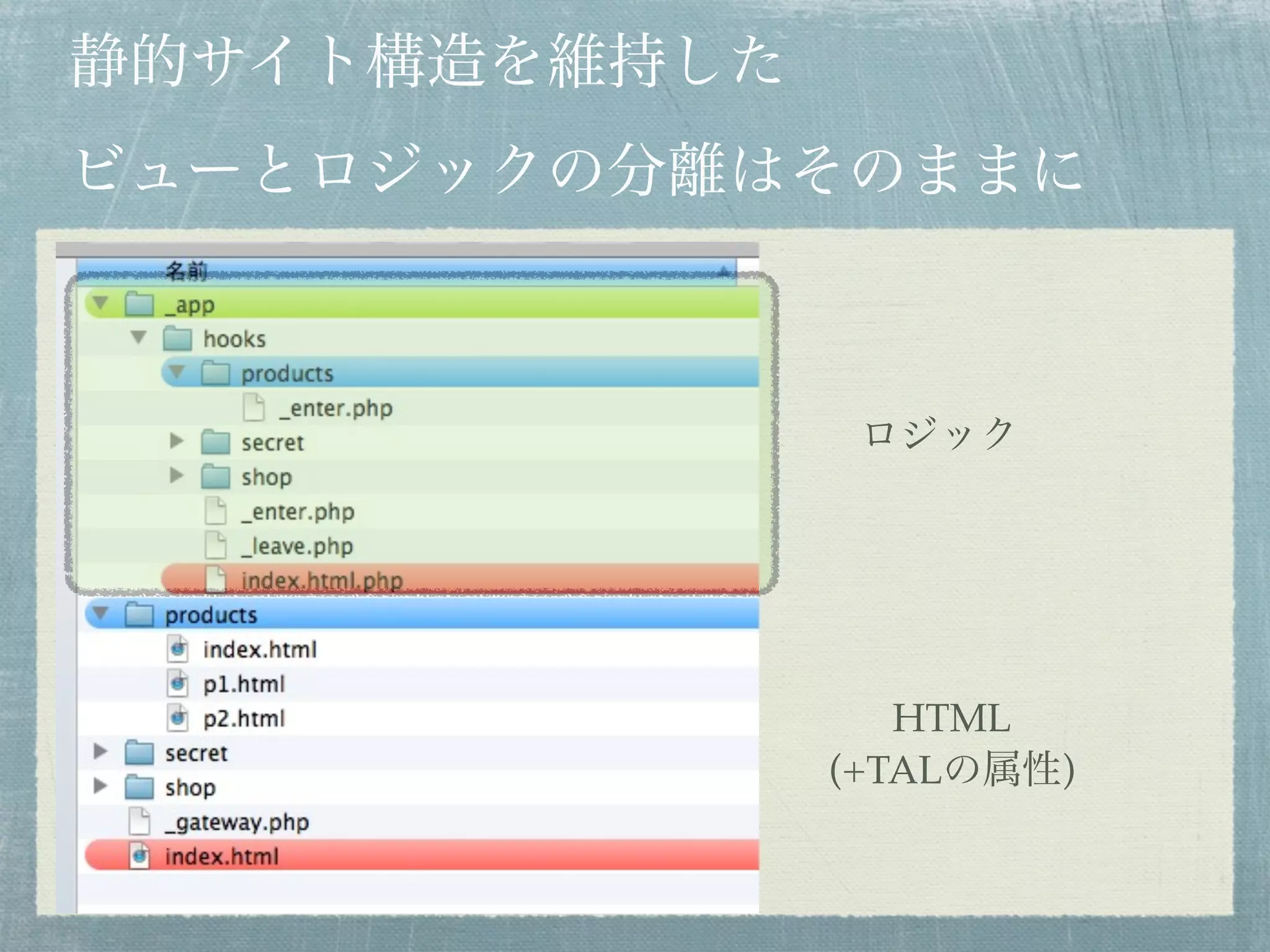Screen dimensions: 1270x952
Task: Click the (+TALの属性) caption
Action: [952, 770]
